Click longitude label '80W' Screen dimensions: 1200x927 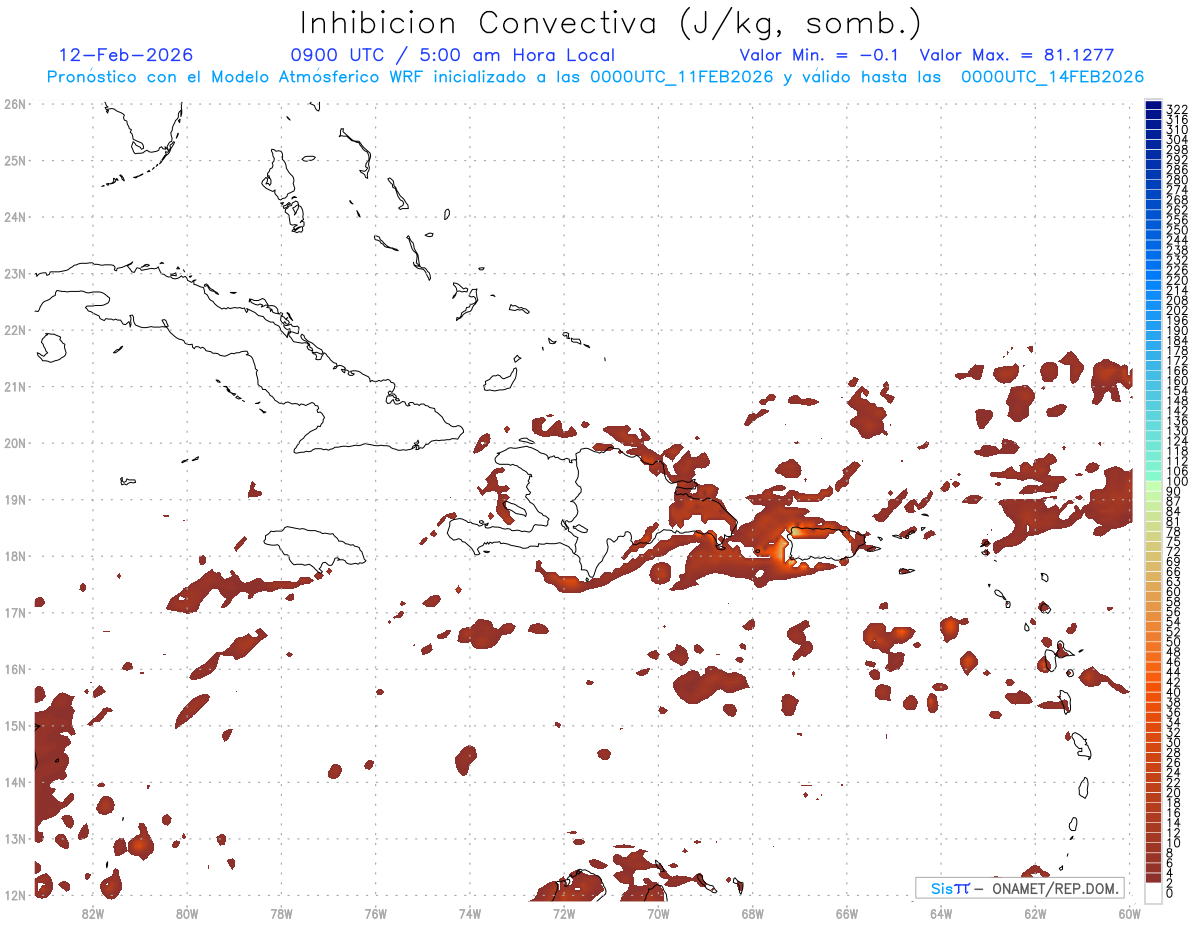[x=186, y=913]
